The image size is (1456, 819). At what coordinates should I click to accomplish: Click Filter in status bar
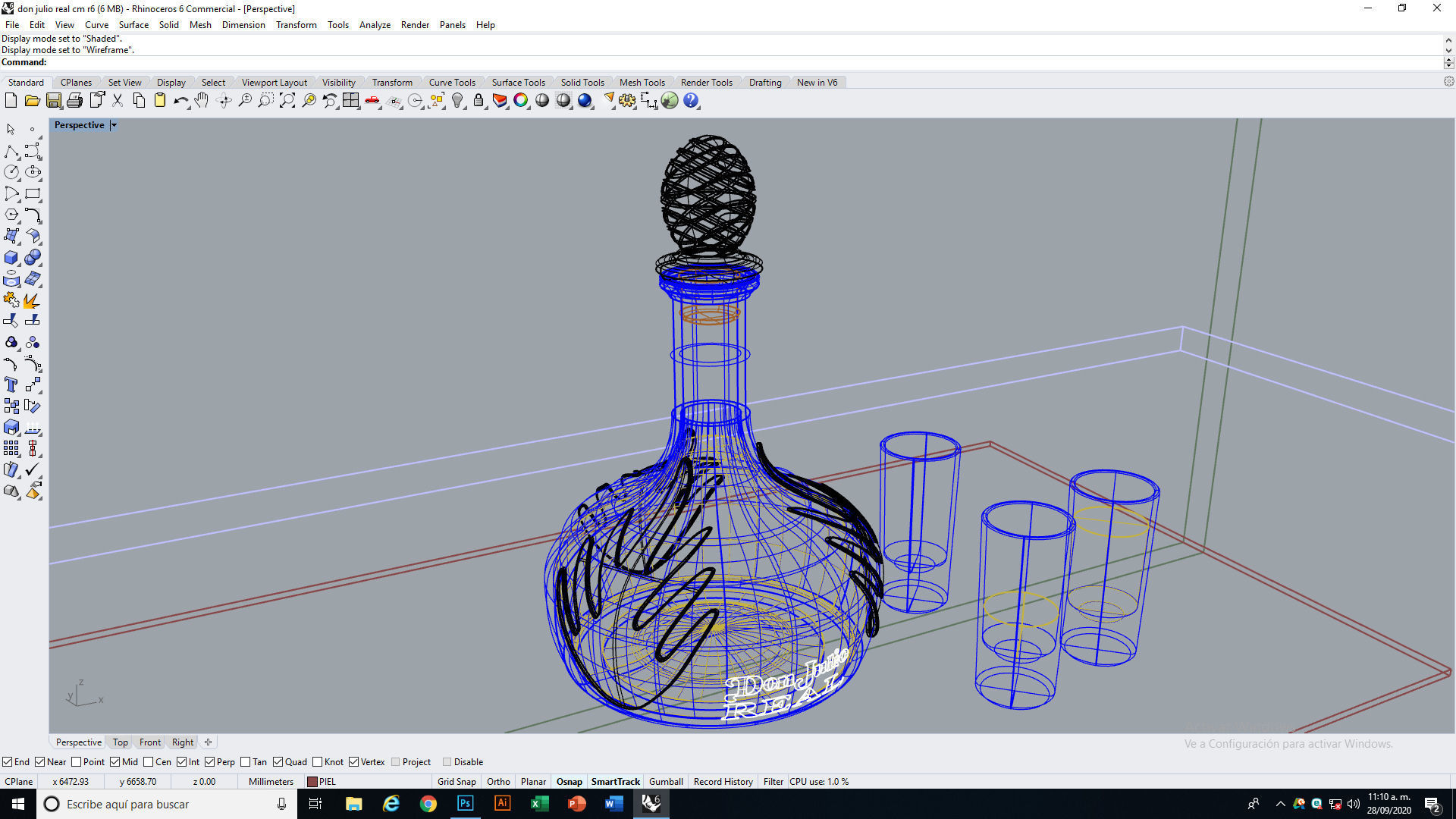(773, 782)
